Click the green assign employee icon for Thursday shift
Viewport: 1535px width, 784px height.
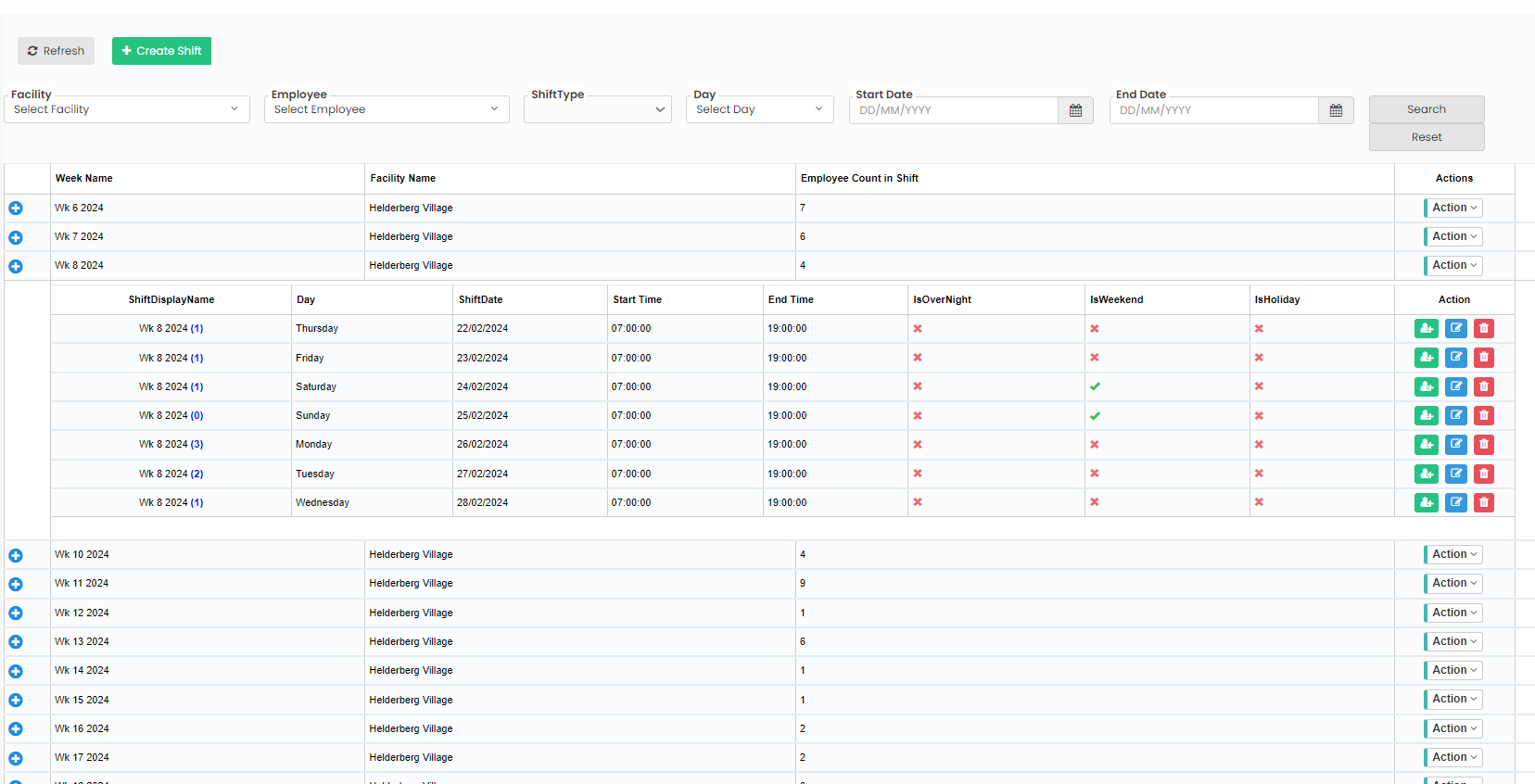(1426, 329)
